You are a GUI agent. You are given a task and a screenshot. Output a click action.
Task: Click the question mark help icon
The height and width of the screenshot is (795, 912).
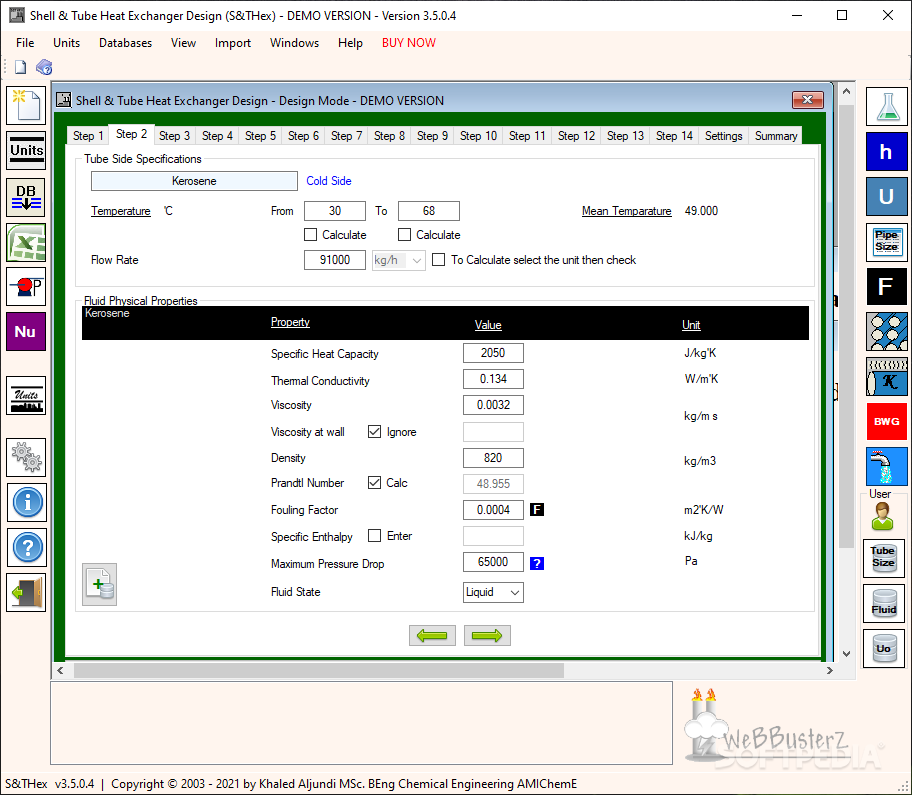[x=26, y=547]
